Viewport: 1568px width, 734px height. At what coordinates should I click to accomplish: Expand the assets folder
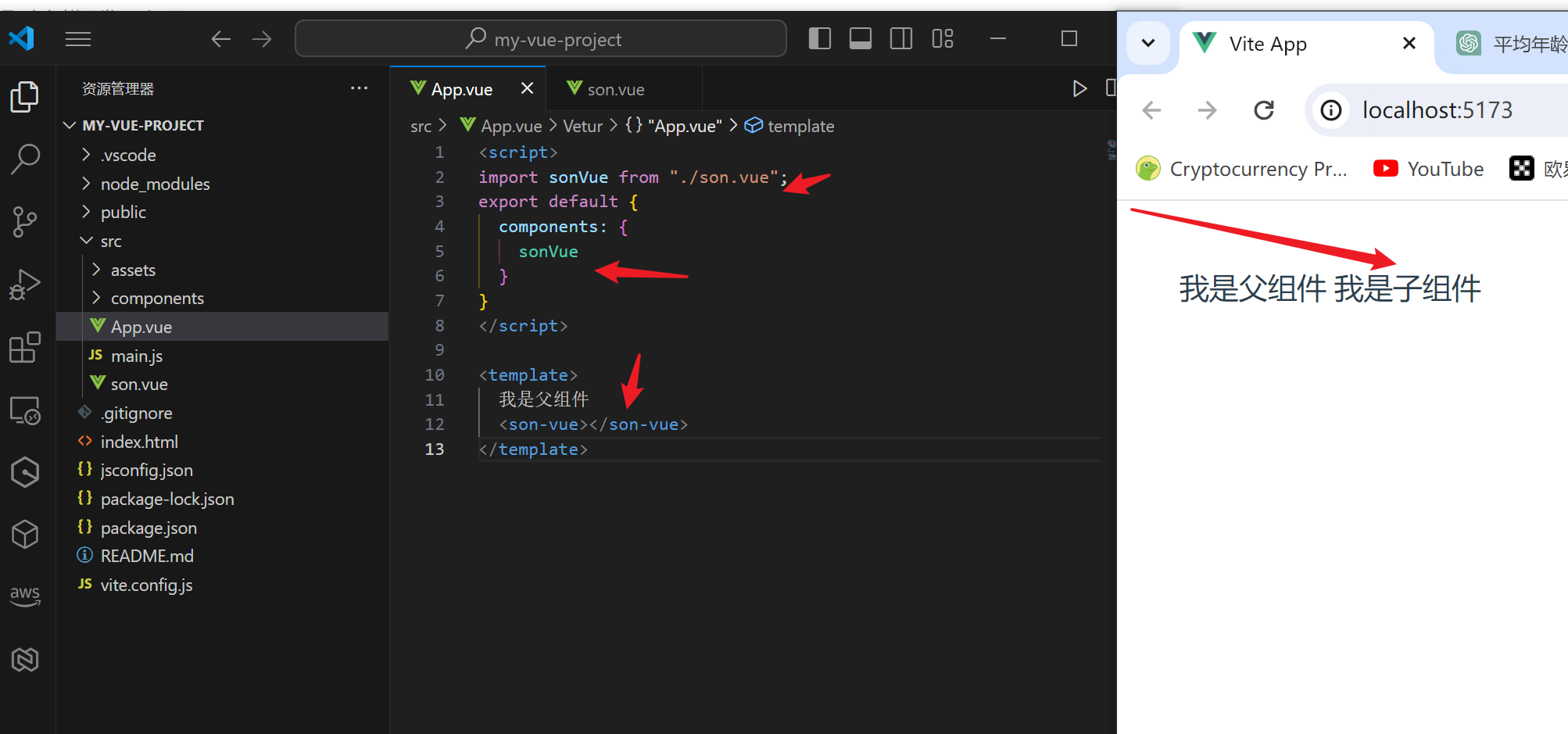[222, 270]
